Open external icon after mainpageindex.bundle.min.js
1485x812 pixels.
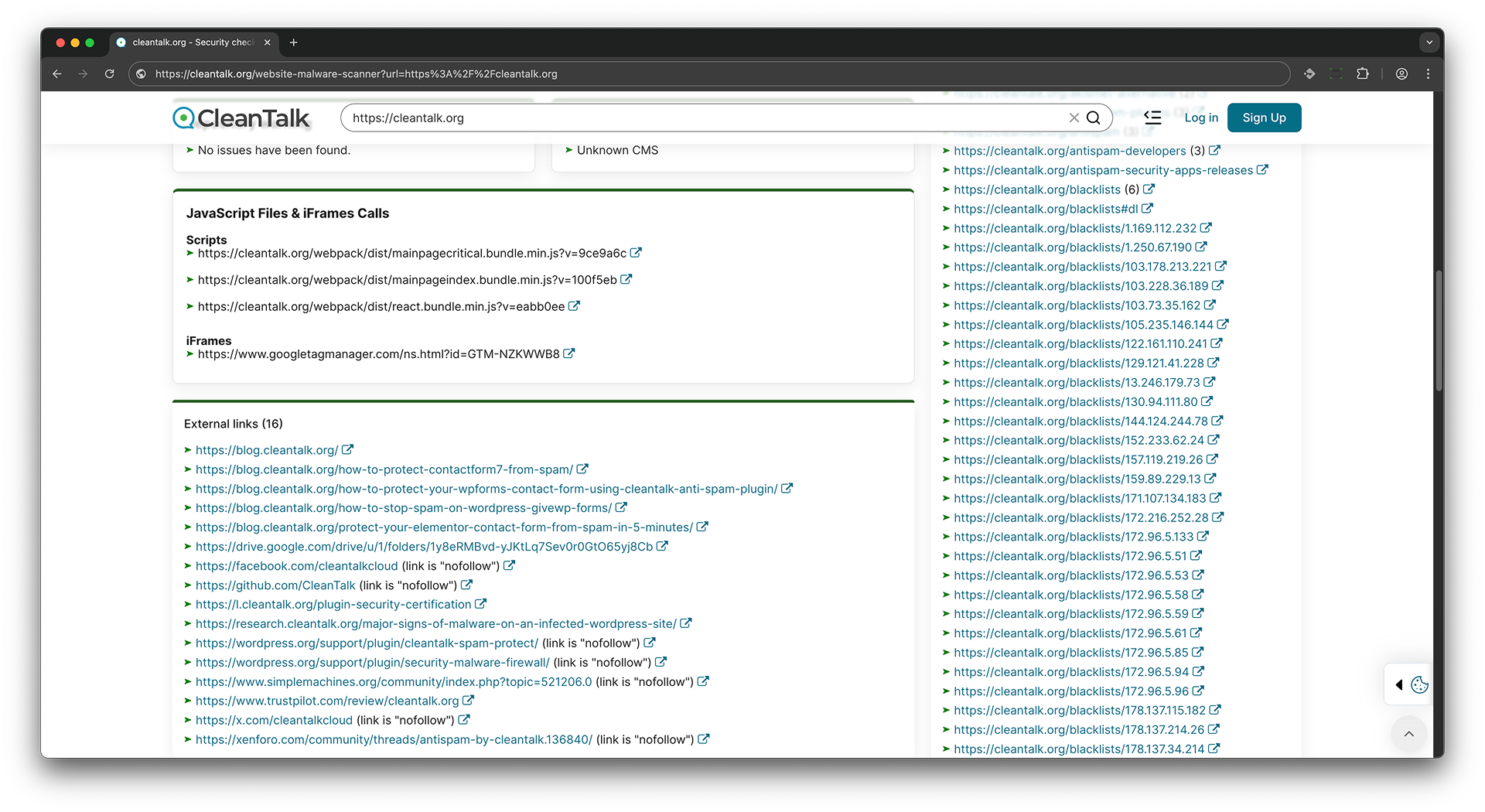626,279
